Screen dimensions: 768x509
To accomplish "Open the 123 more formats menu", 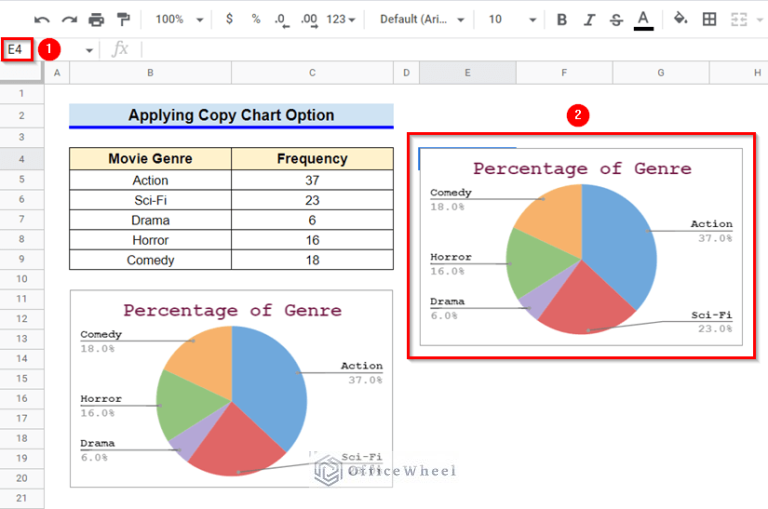I will 342,19.
